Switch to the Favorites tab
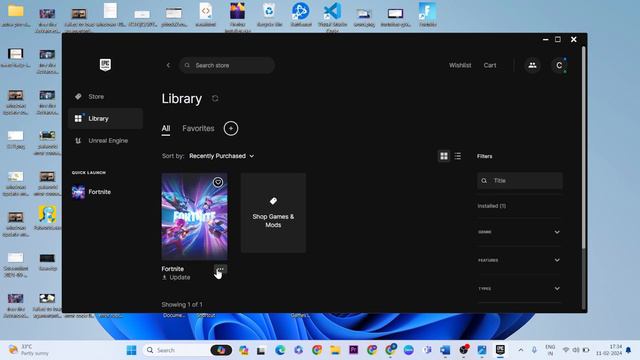The height and width of the screenshot is (360, 640). (x=198, y=129)
